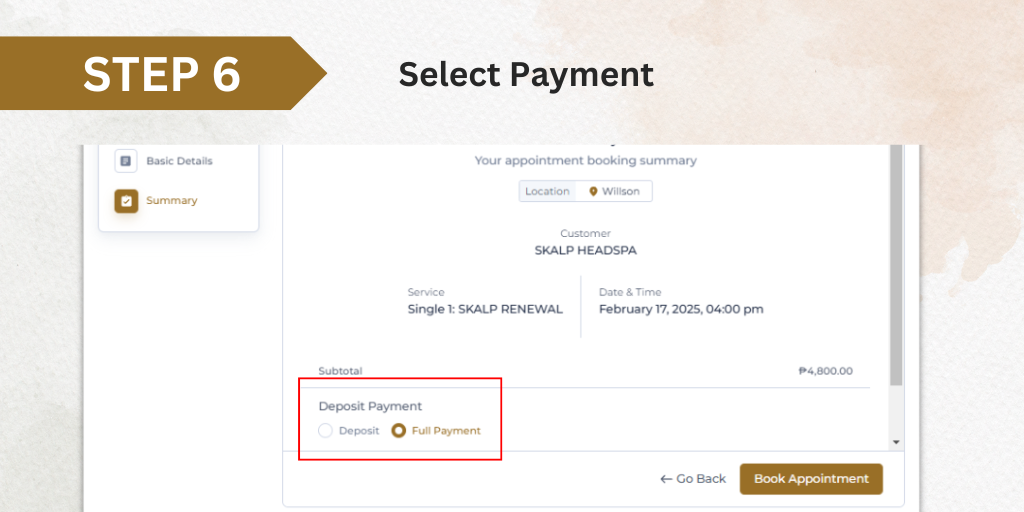Click the Willson location chip
This screenshot has height=512, width=1024.
pyautogui.click(x=614, y=191)
